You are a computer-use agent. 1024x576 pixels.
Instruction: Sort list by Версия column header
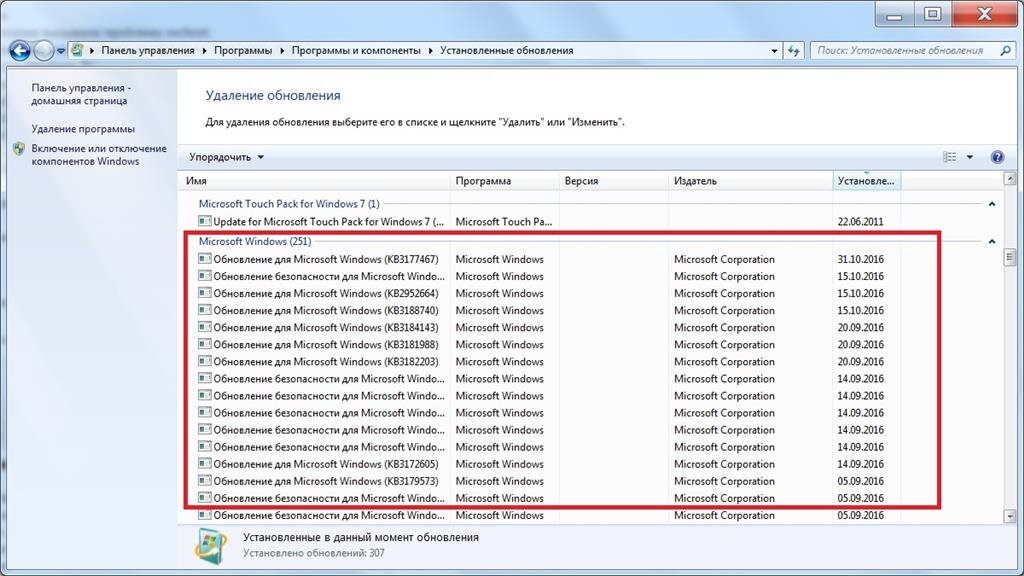[x=614, y=181]
